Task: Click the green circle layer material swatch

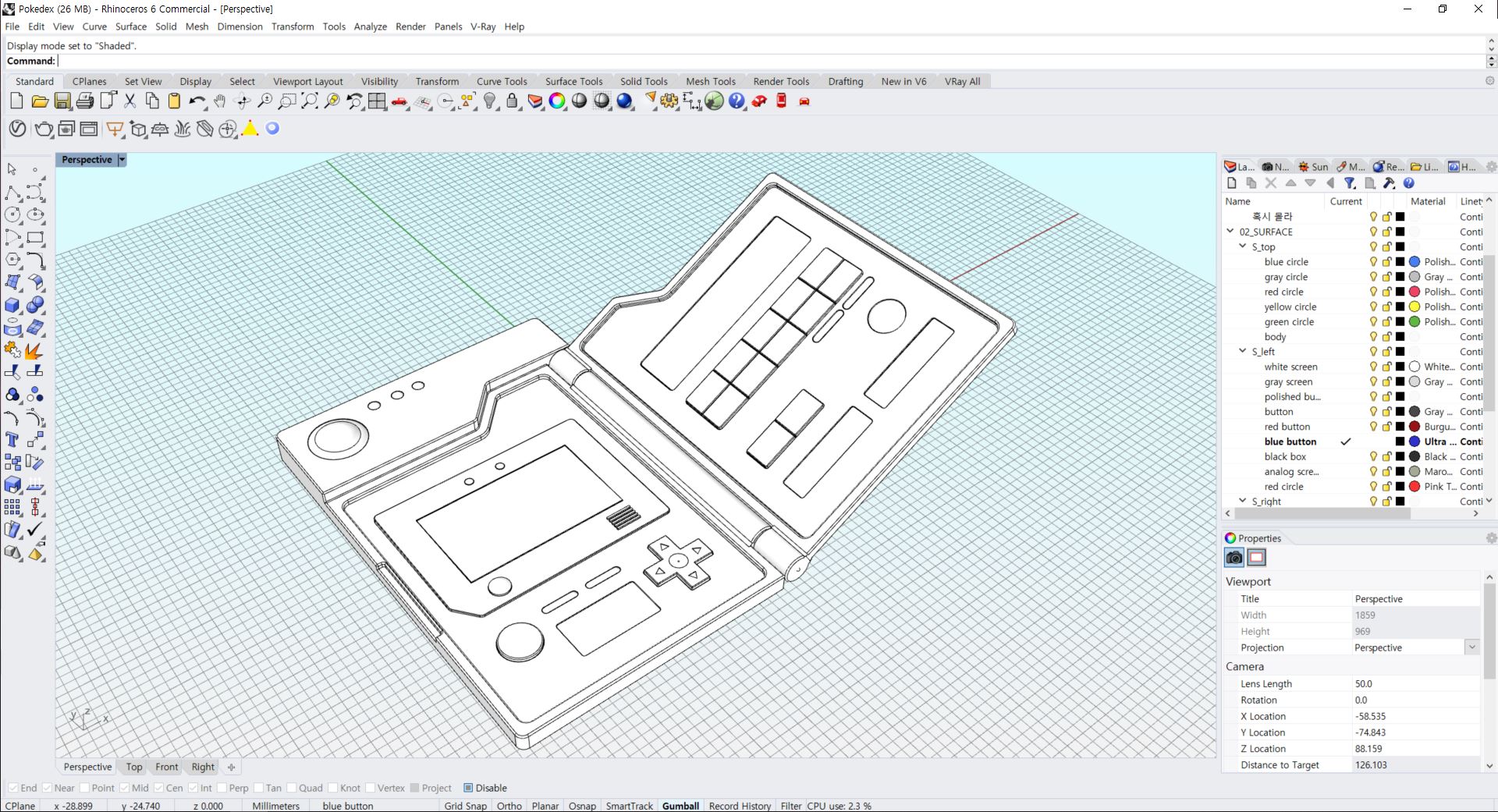Action: tap(1415, 321)
